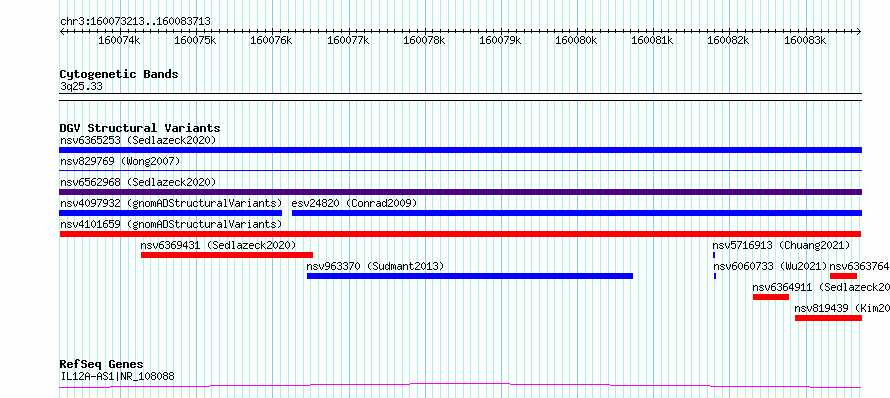Click the magenta IL12A-AS1 gene track line

click(460, 386)
